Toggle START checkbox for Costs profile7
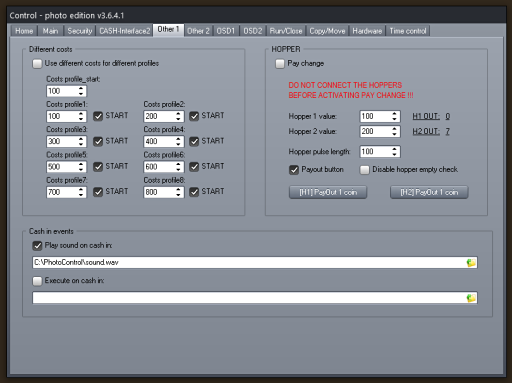The height and width of the screenshot is (383, 512). click(x=98, y=192)
